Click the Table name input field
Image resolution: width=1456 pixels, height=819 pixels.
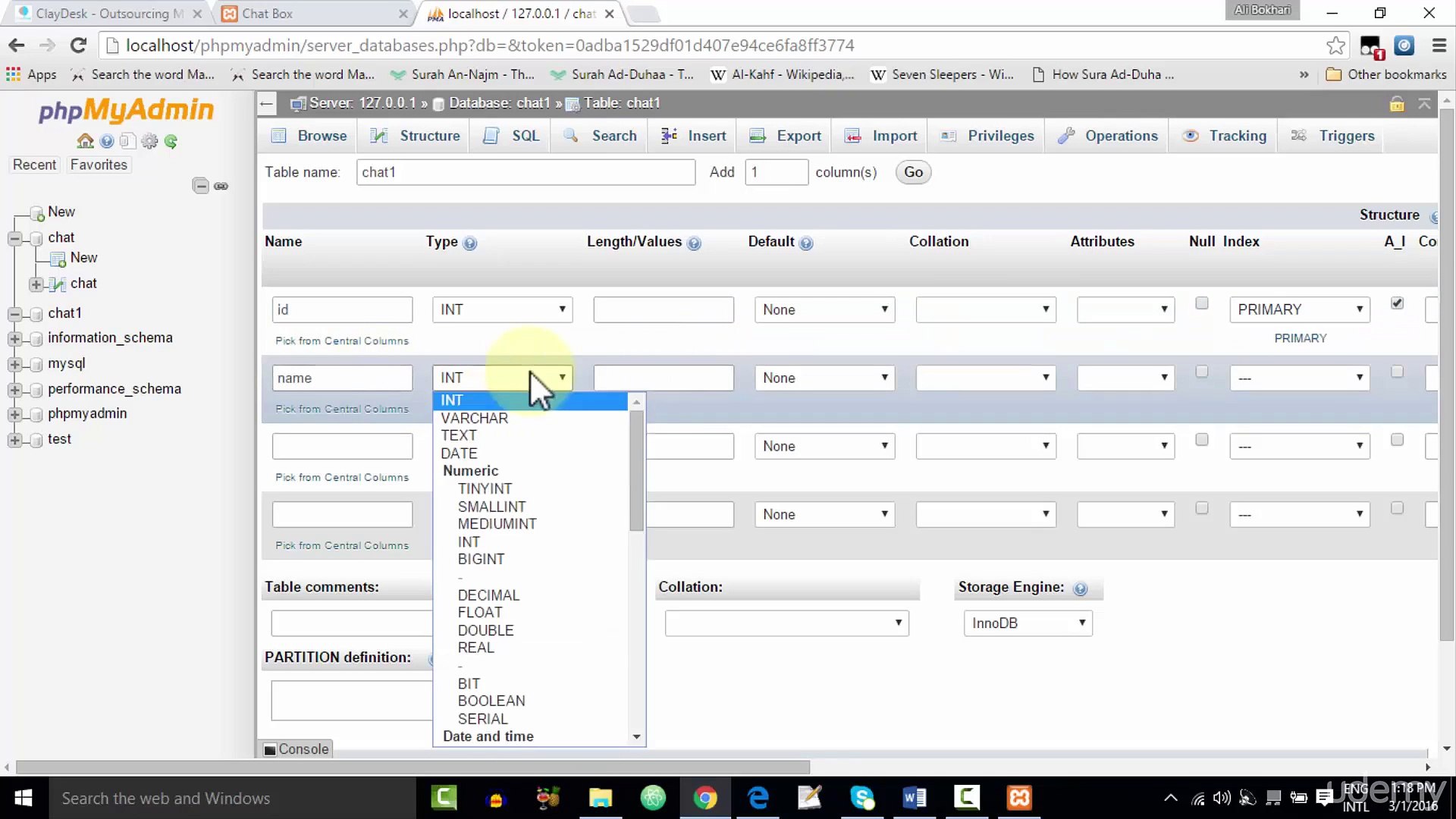click(526, 172)
